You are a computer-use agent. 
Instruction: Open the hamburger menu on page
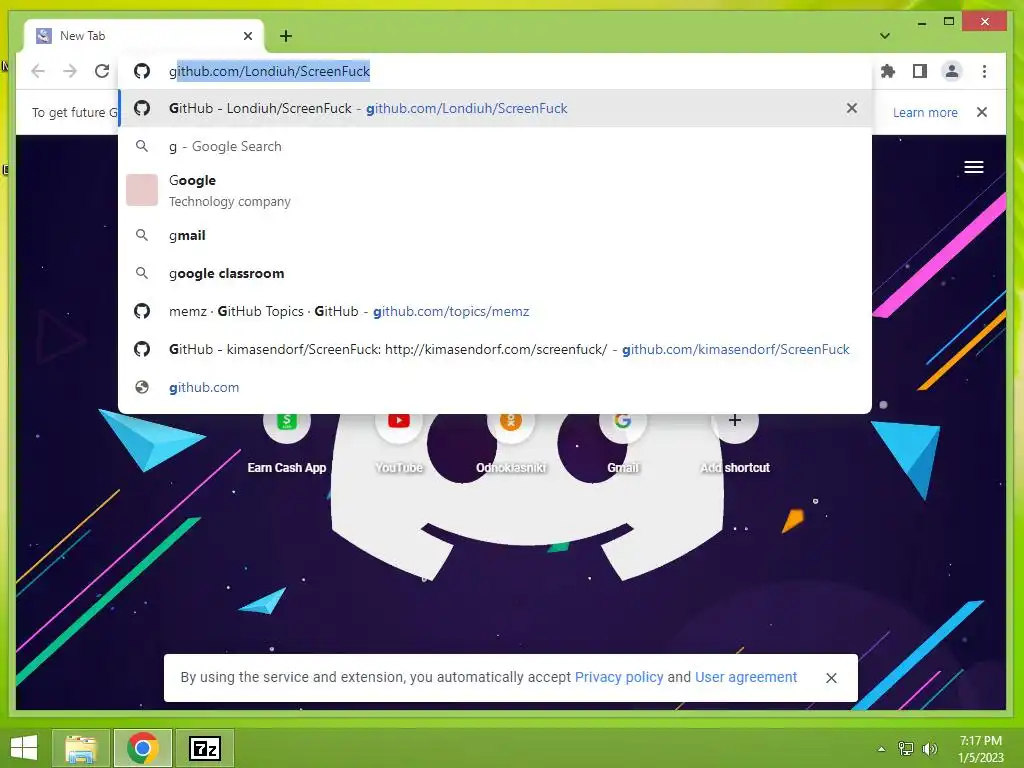pyautogui.click(x=974, y=167)
